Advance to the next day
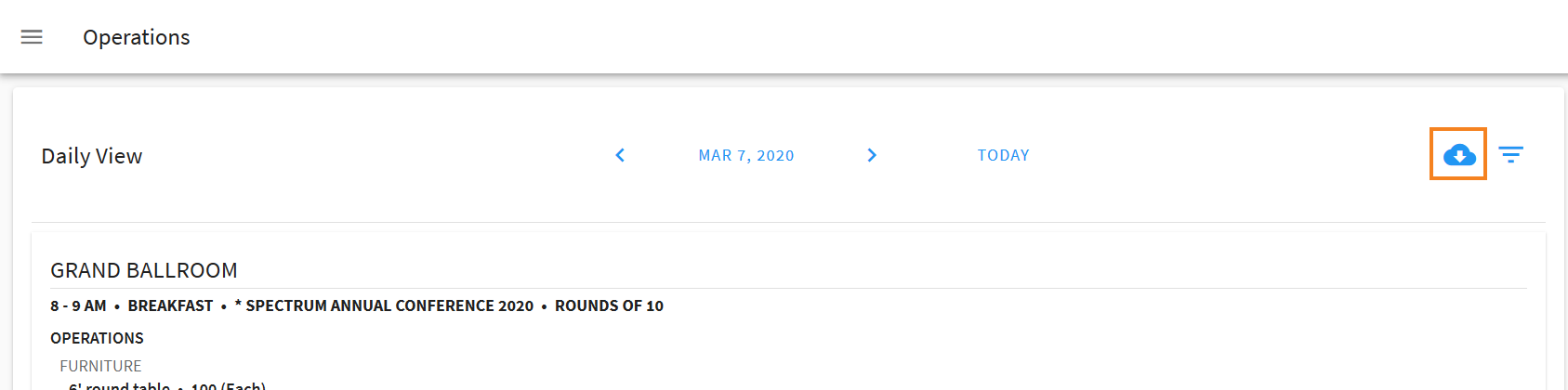The height and width of the screenshot is (390, 1568). click(872, 155)
